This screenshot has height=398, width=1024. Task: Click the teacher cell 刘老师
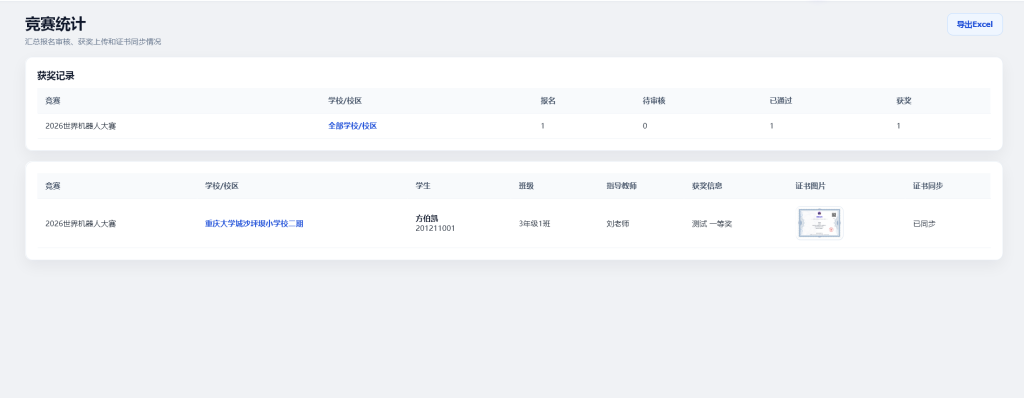pos(618,224)
